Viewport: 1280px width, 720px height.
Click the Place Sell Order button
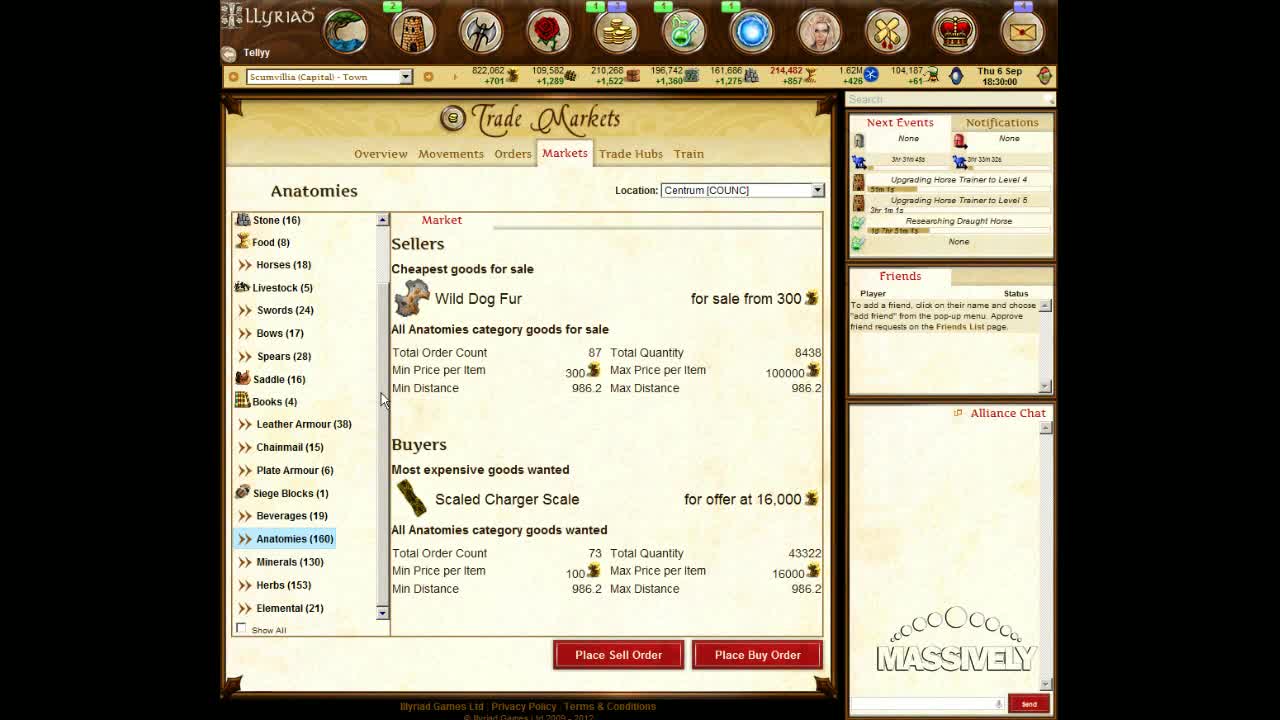[x=618, y=655]
